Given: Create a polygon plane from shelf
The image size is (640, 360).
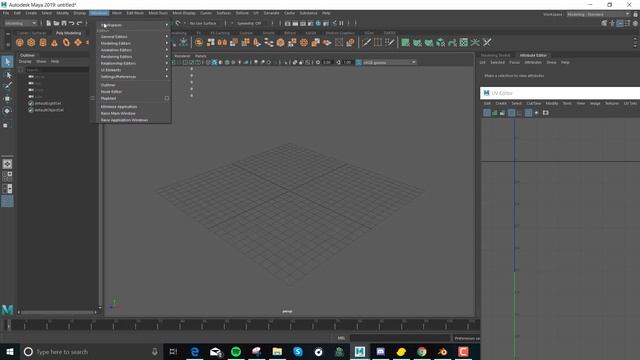Looking at the screenshot, I should tap(78, 42).
